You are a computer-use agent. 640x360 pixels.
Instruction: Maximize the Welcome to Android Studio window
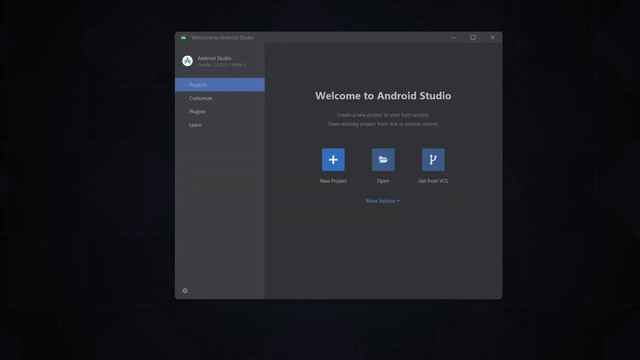473,38
